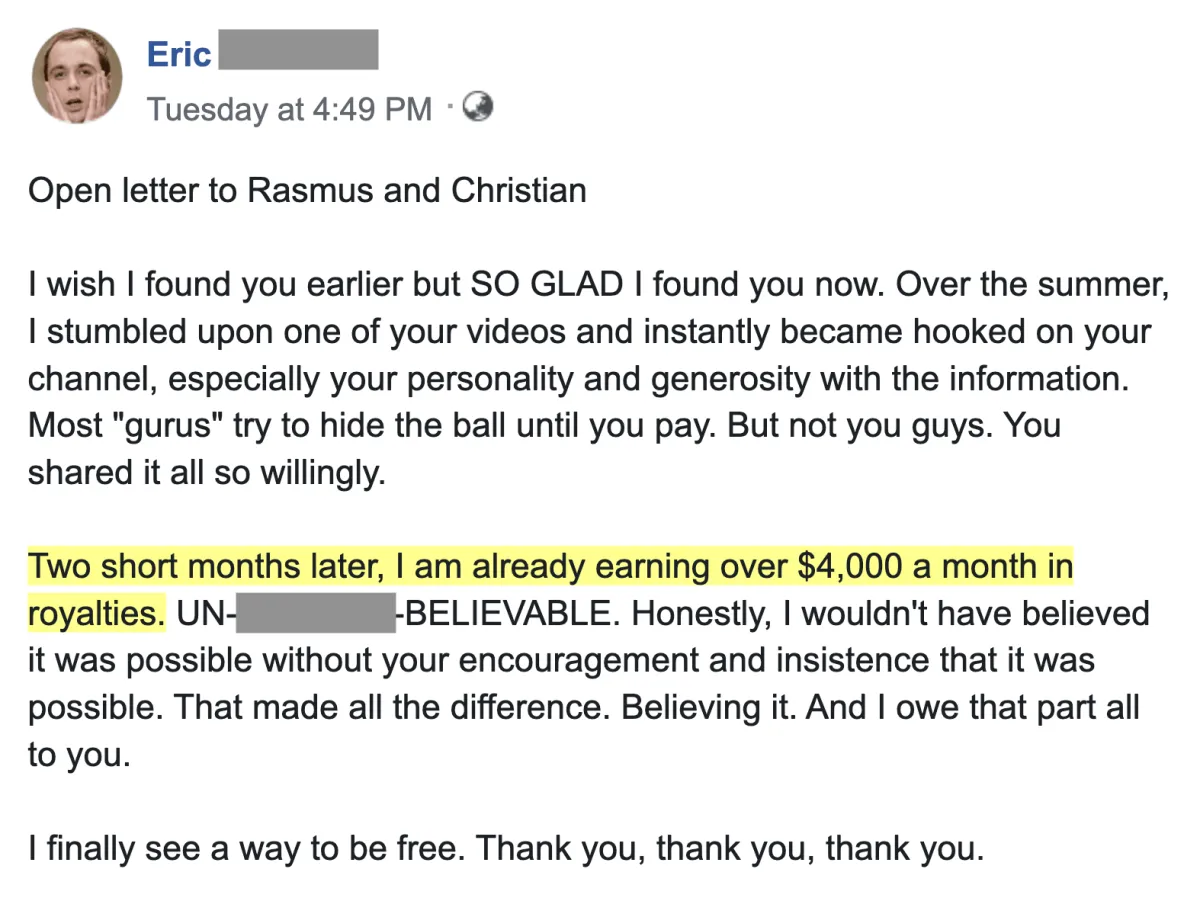This screenshot has width=1200, height=898.
Task: Click the Open letter to Rasmus and Christian line
Action: coord(307,190)
